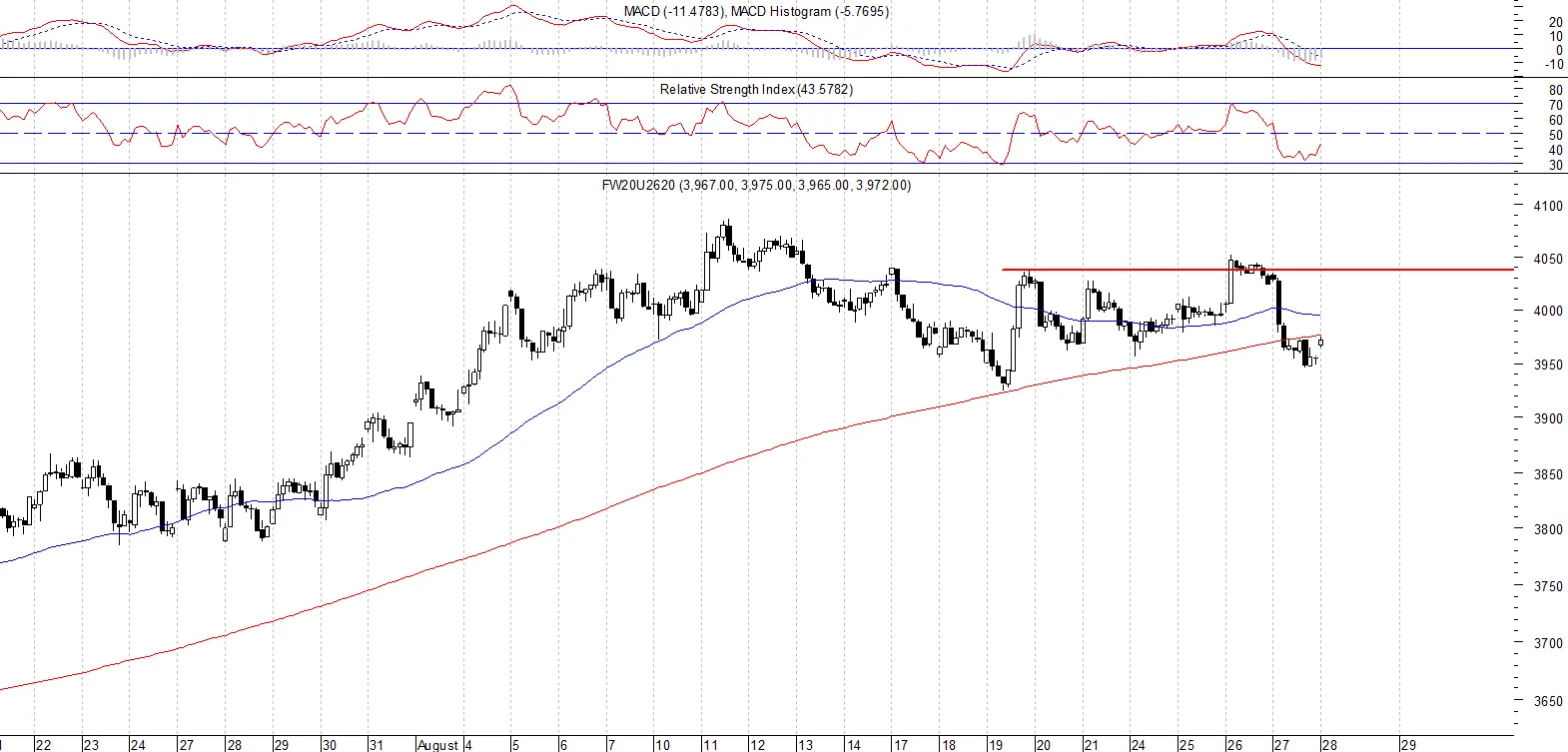Screen dimensions: 1568x752
Task: Click the 4050 price level label
Action: 1548,259
